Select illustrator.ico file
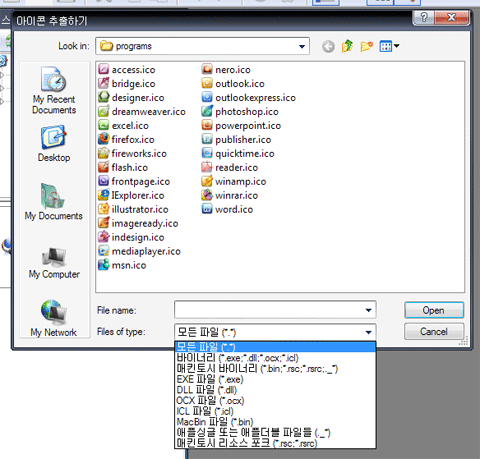 (133, 209)
